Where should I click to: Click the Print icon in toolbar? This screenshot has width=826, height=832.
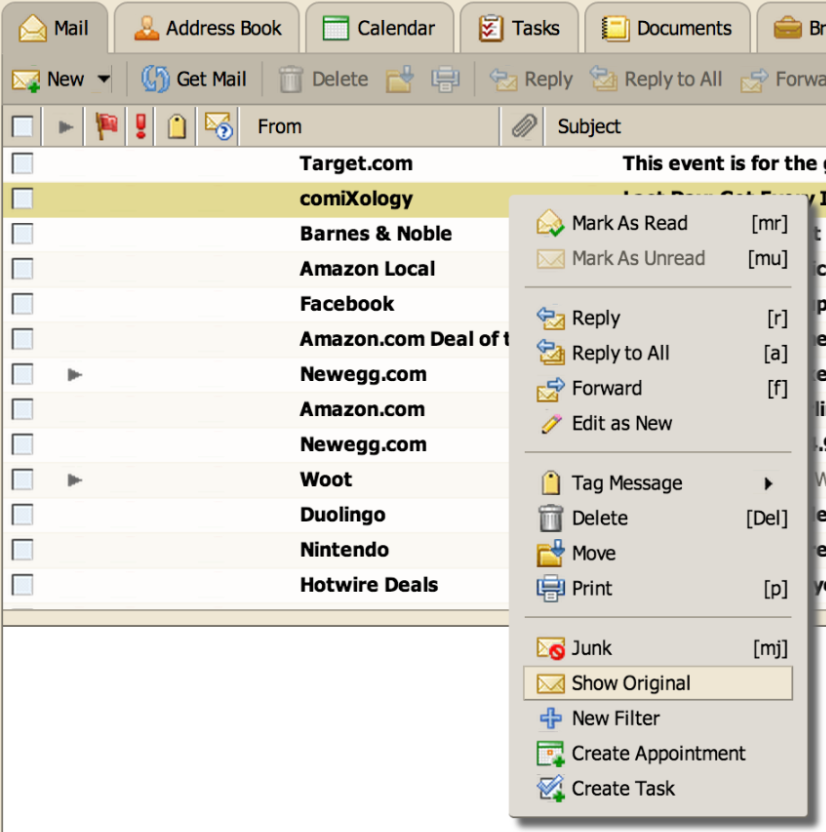click(x=445, y=79)
